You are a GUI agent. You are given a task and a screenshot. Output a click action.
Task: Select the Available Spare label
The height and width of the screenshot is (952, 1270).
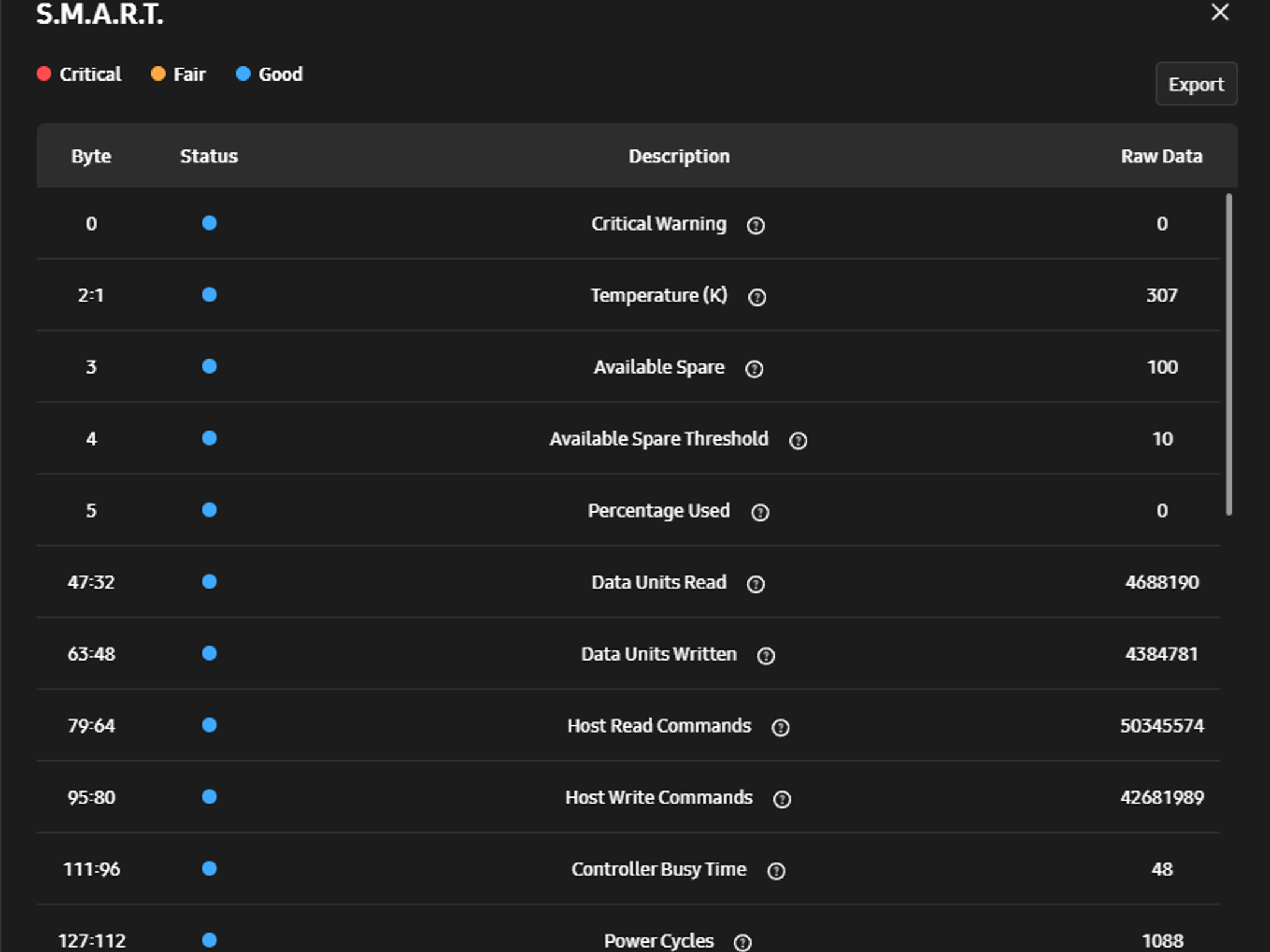tap(659, 367)
